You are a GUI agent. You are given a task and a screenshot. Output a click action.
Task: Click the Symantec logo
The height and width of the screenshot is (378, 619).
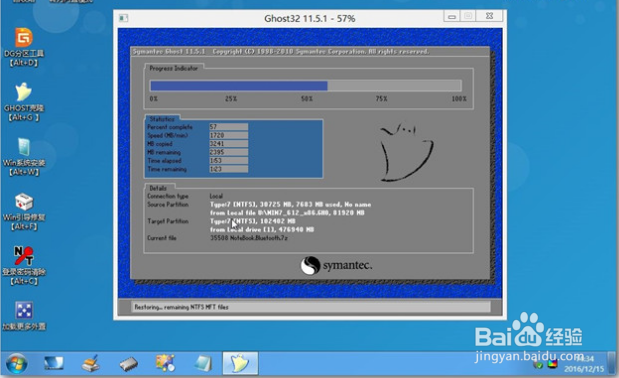(x=336, y=265)
